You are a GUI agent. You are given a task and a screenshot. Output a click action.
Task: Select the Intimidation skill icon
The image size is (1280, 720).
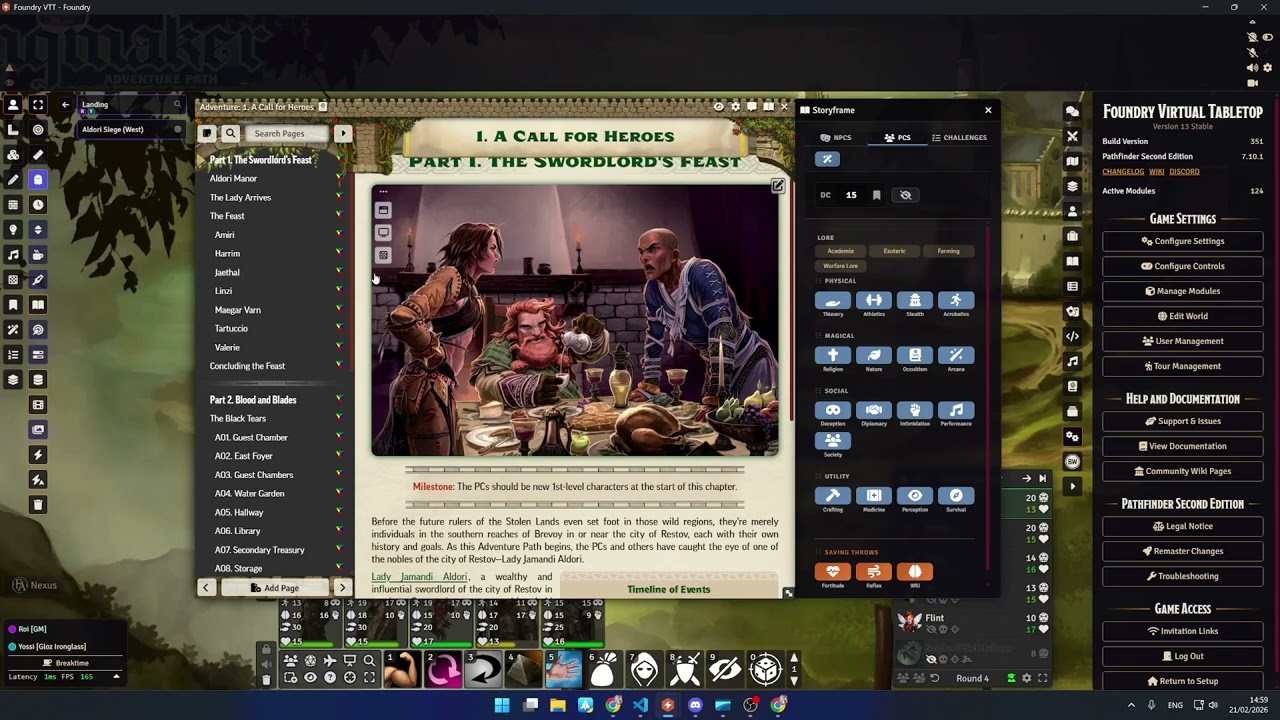pyautogui.click(x=915, y=410)
